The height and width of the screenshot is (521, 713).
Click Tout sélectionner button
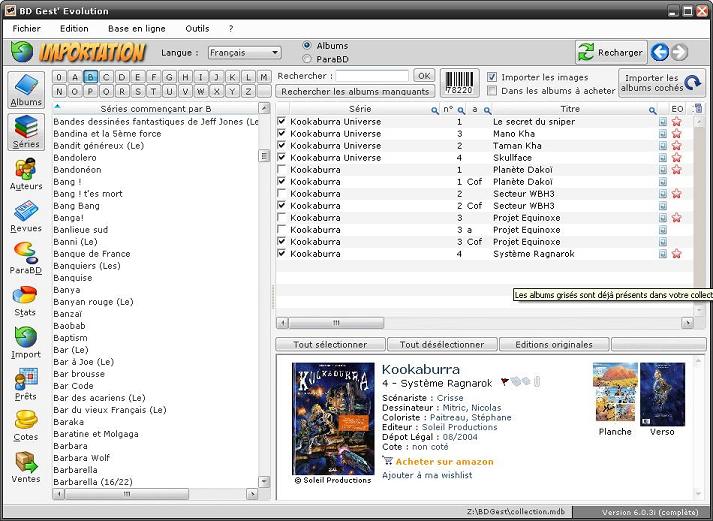click(330, 345)
